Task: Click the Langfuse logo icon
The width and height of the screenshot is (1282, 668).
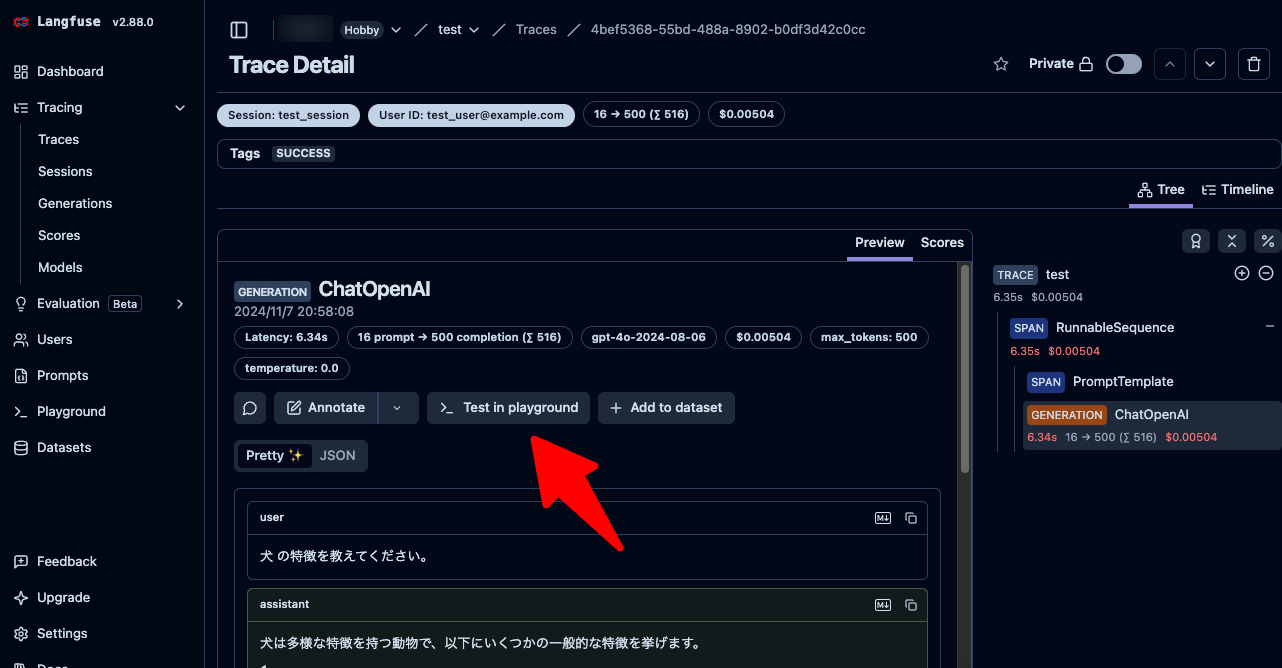Action: [x=21, y=22]
